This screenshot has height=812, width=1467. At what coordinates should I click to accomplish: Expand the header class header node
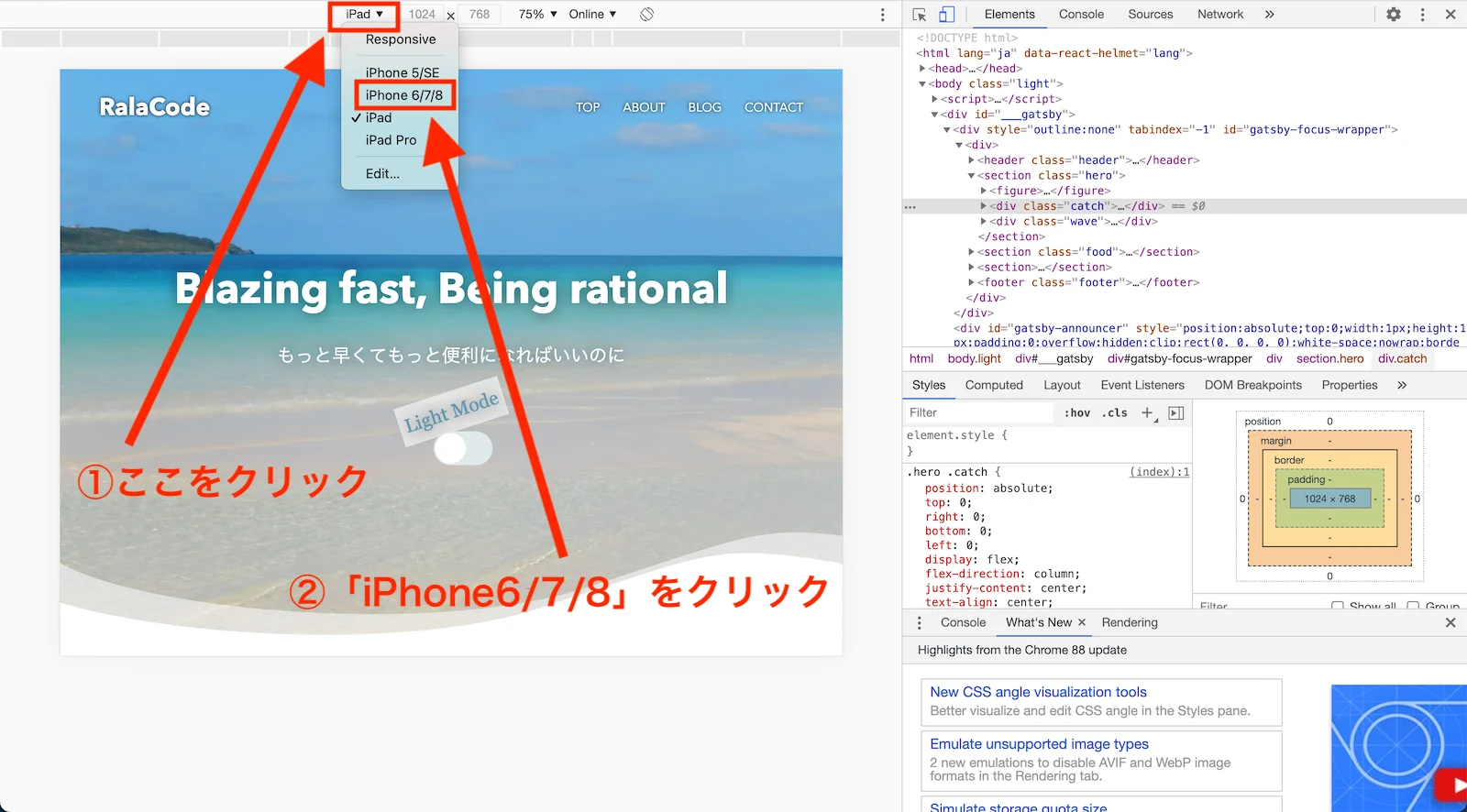click(972, 160)
